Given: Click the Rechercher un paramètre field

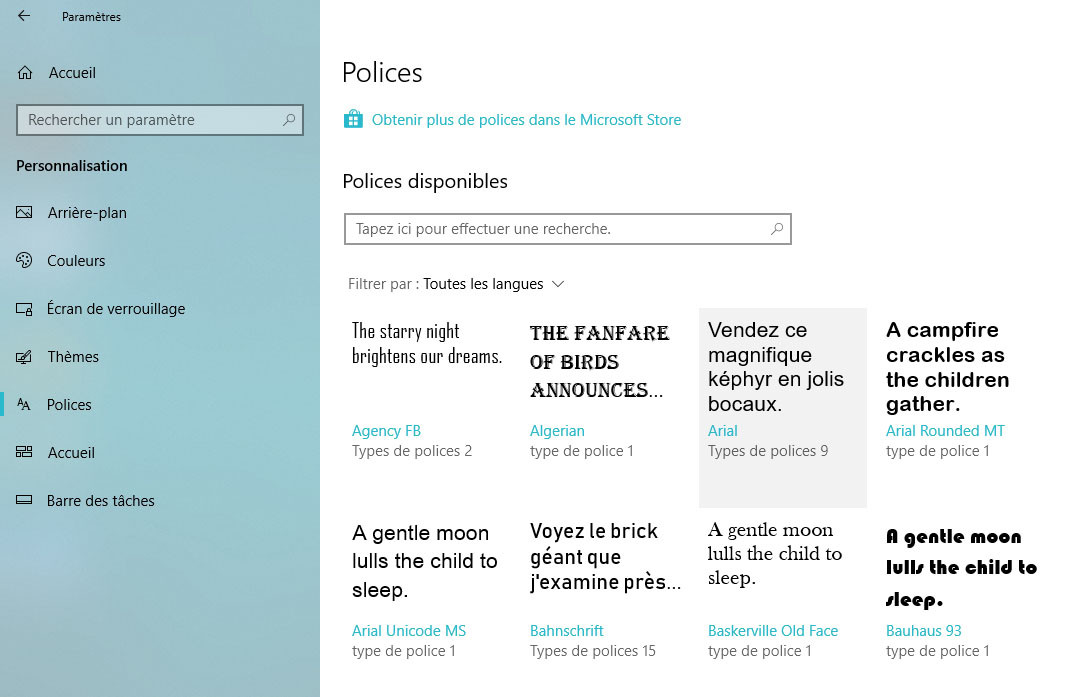Looking at the screenshot, I should point(160,120).
